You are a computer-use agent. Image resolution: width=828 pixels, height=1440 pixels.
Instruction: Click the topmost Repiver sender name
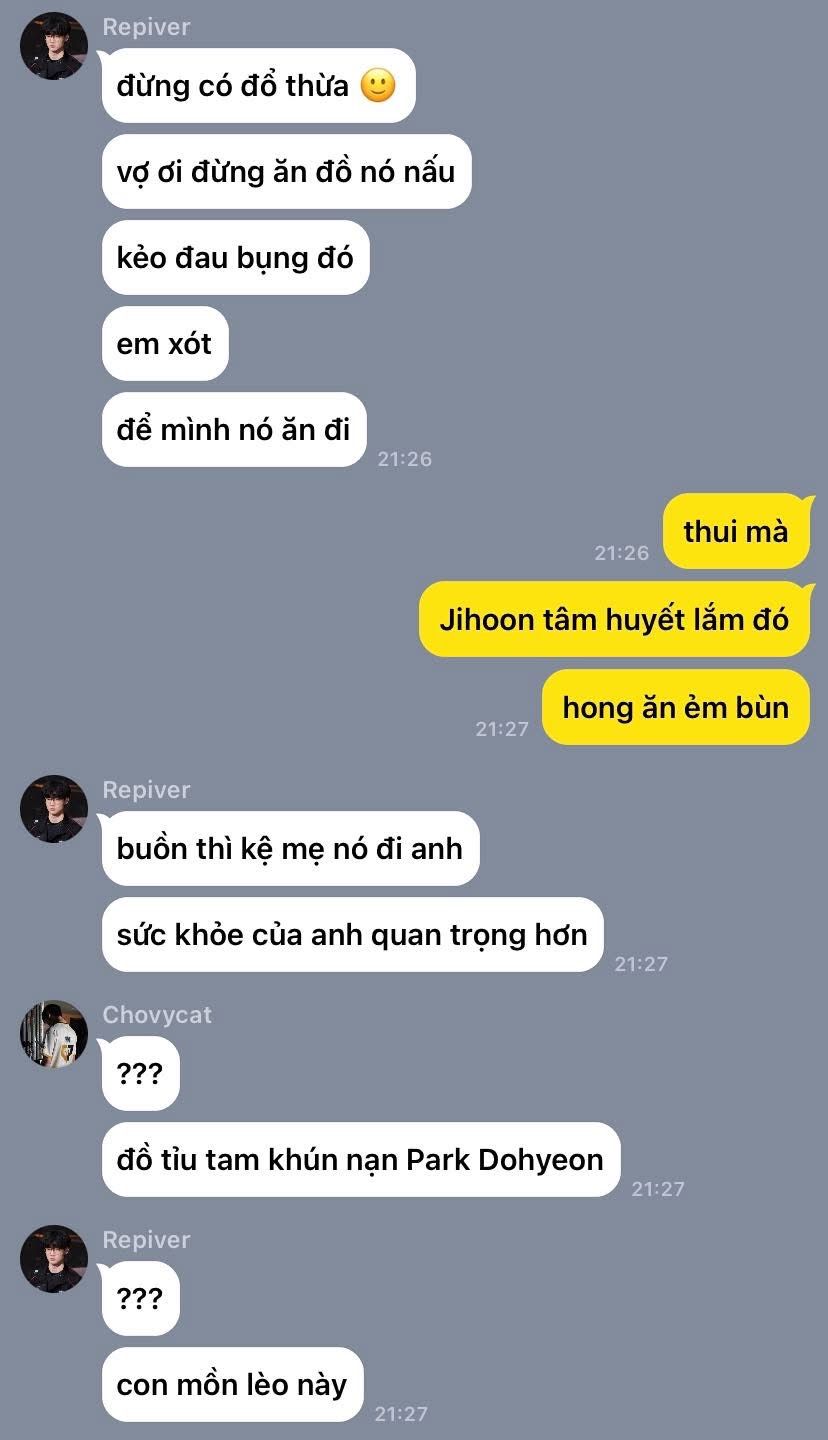(x=146, y=27)
